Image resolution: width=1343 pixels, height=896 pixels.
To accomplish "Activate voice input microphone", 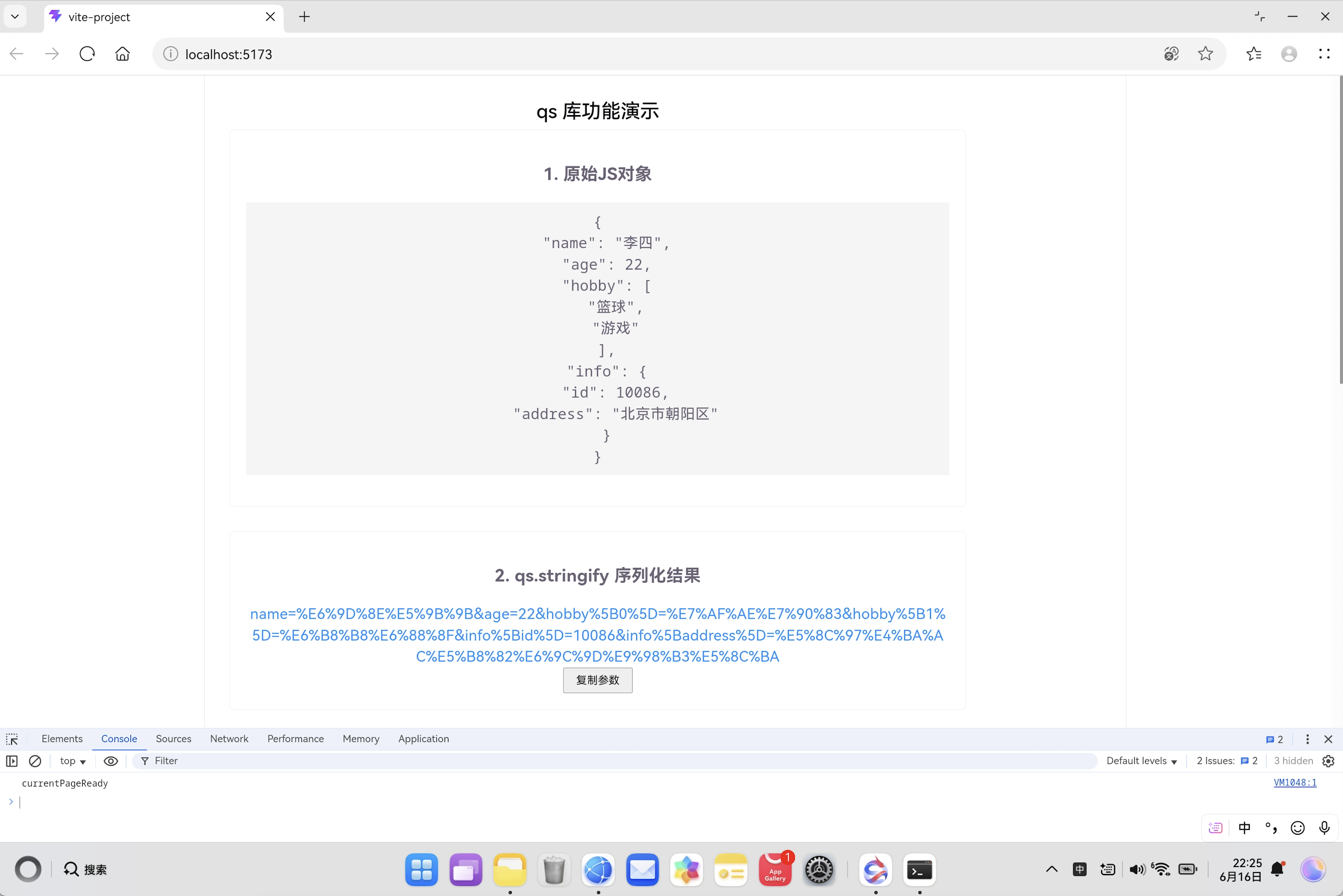I will [1324, 827].
